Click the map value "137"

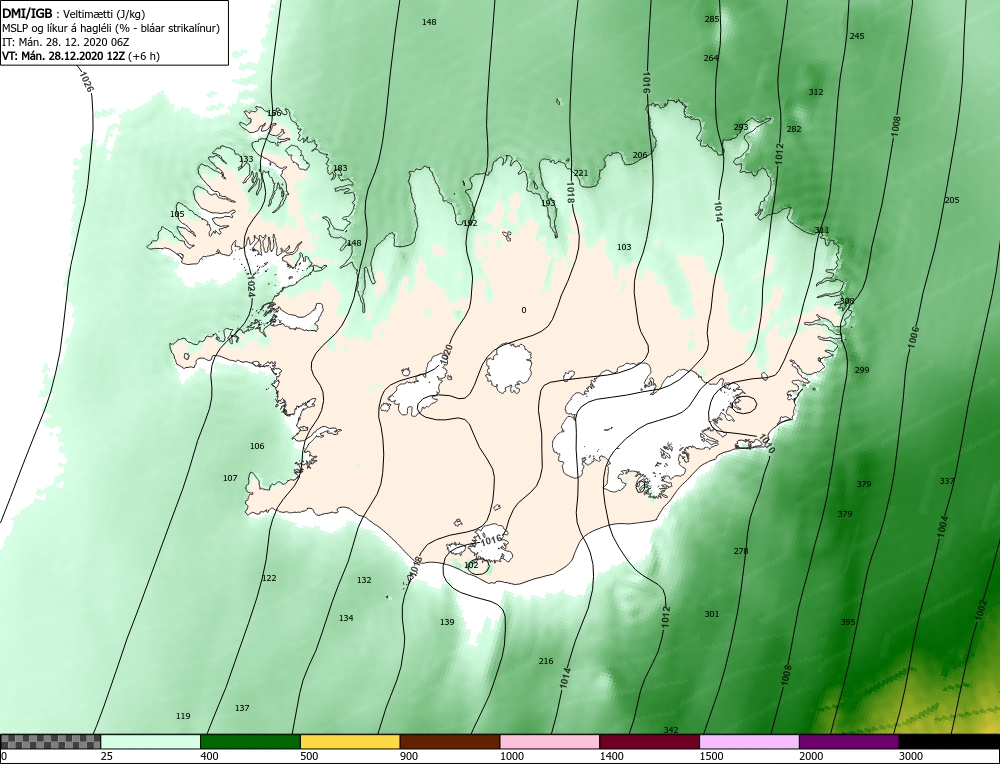coord(242,708)
